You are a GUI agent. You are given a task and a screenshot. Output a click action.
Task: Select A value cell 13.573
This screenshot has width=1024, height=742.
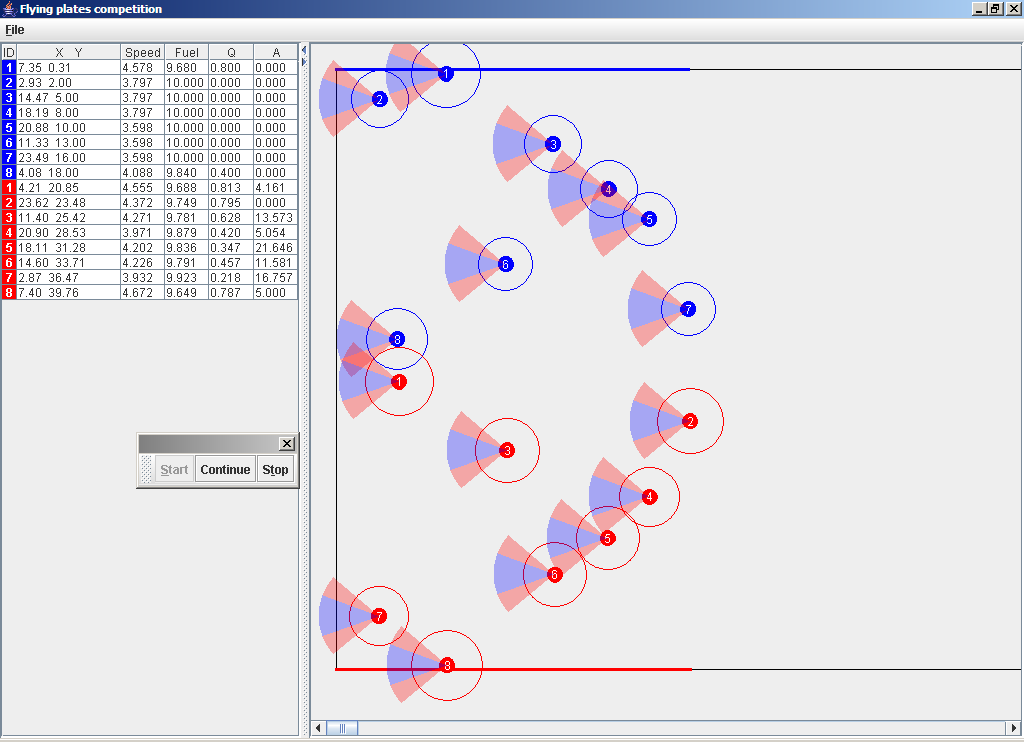click(x=276, y=218)
